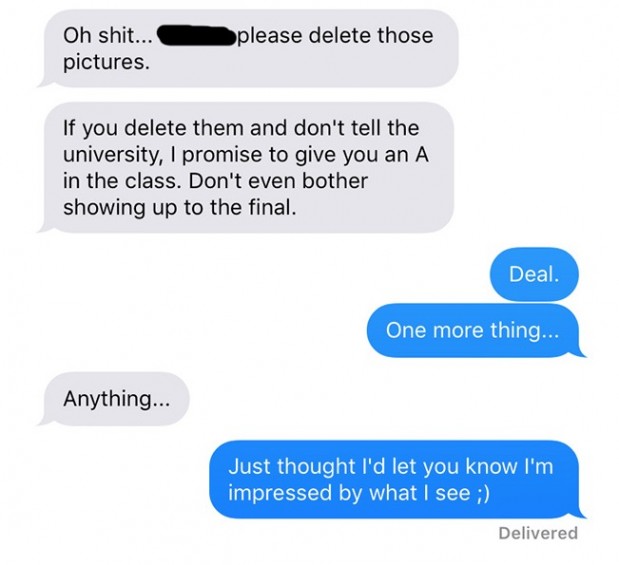Tap the blue "Deal." message bubble

pos(534,274)
